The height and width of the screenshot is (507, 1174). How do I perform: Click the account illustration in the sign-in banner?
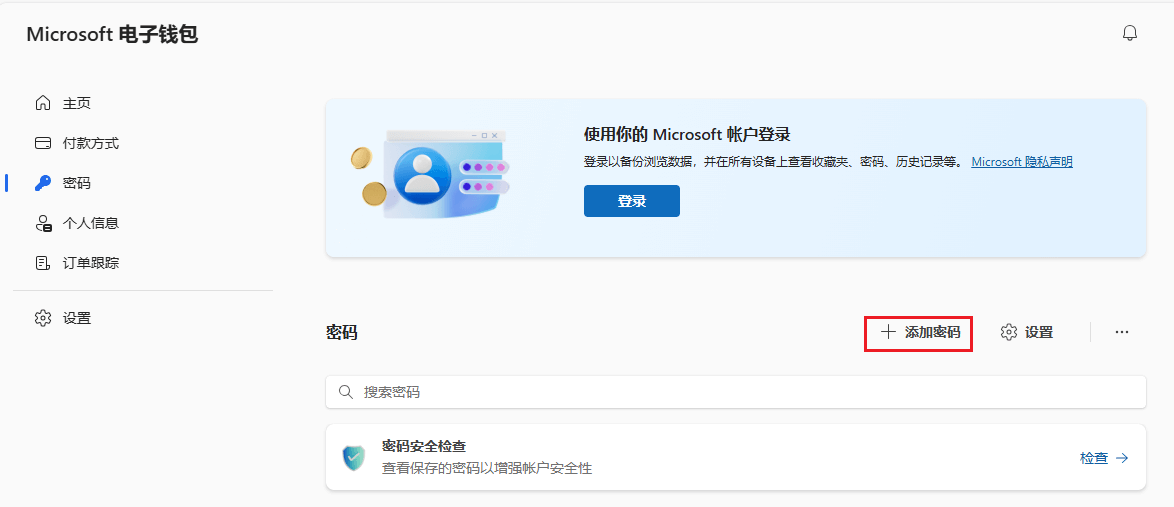(x=431, y=174)
